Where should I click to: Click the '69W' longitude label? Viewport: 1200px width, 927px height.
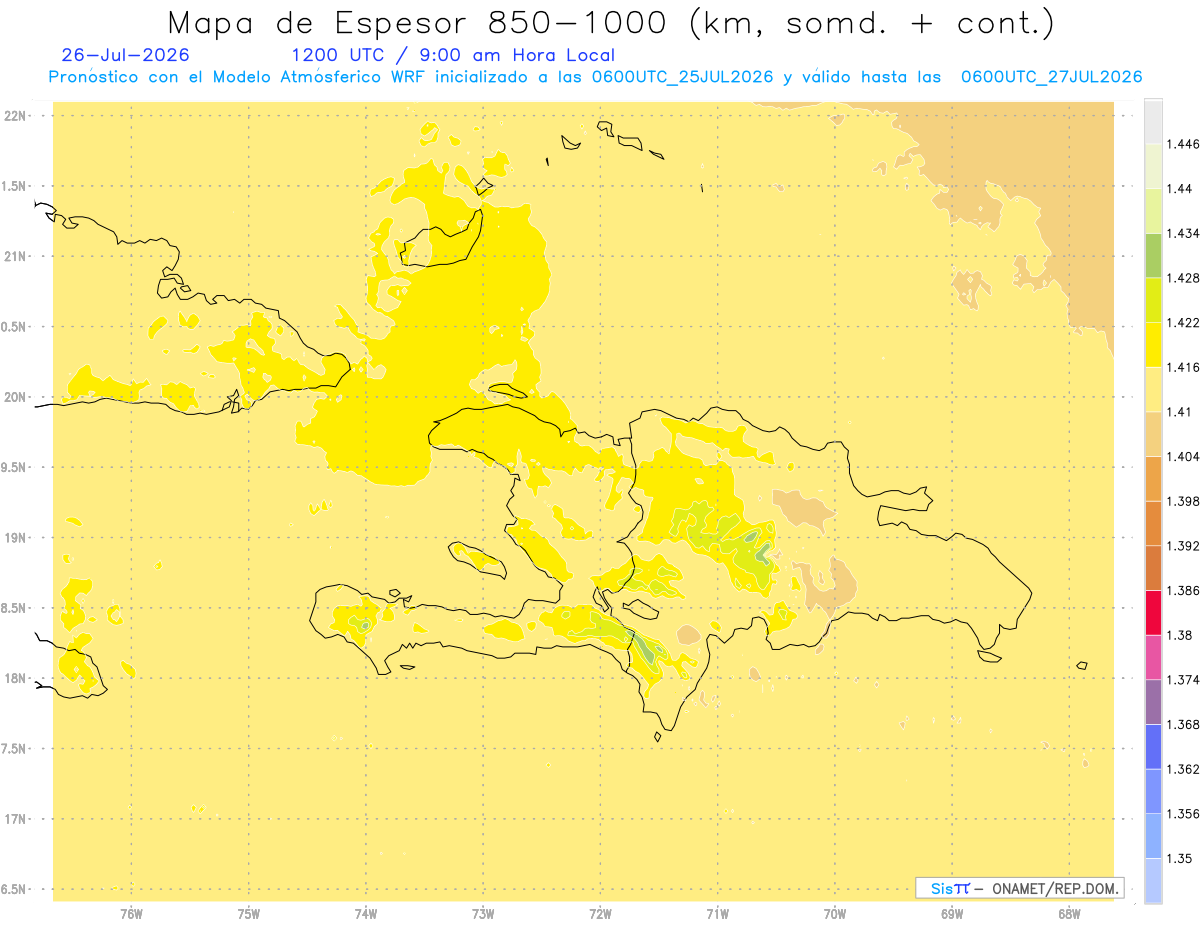coord(952,914)
